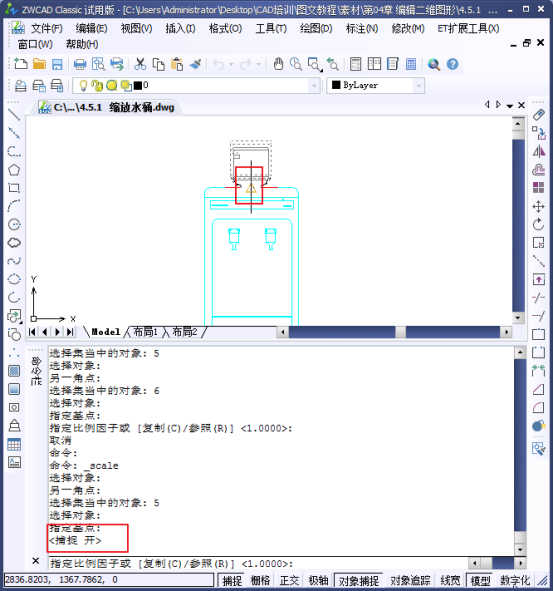Close the command line panel

coord(35,561)
